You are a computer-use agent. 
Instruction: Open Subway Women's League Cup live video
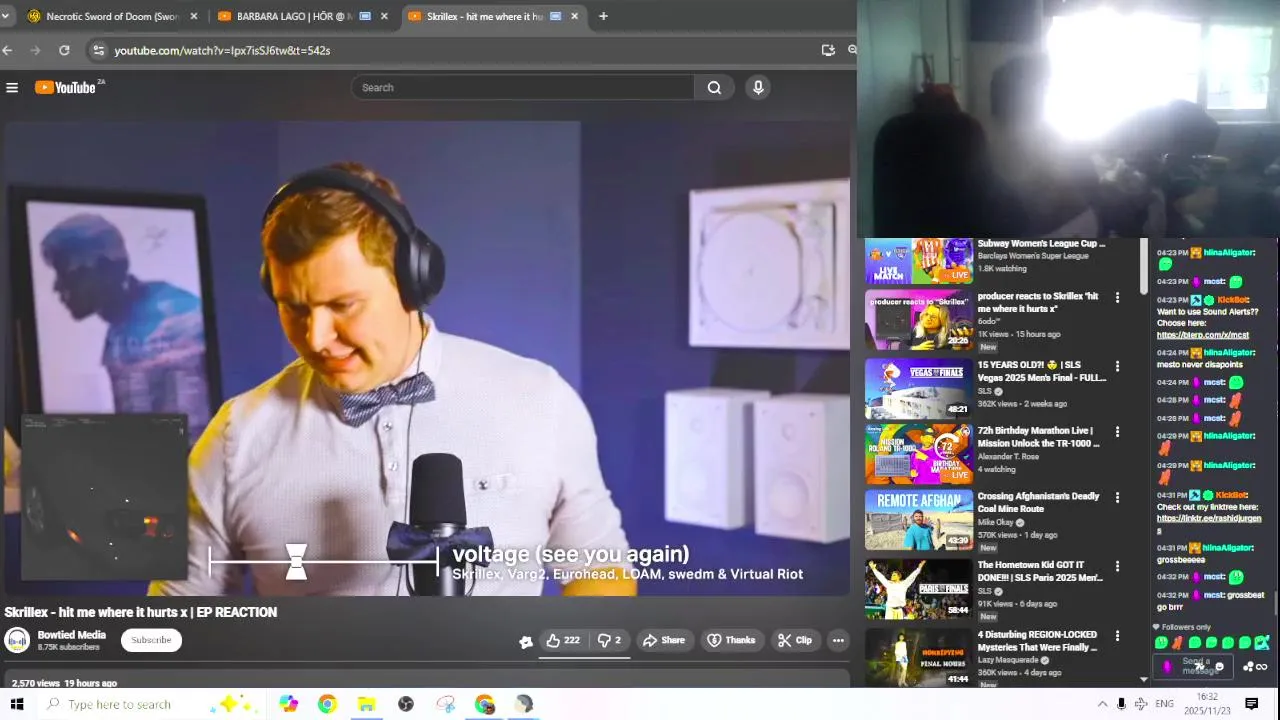tap(919, 260)
